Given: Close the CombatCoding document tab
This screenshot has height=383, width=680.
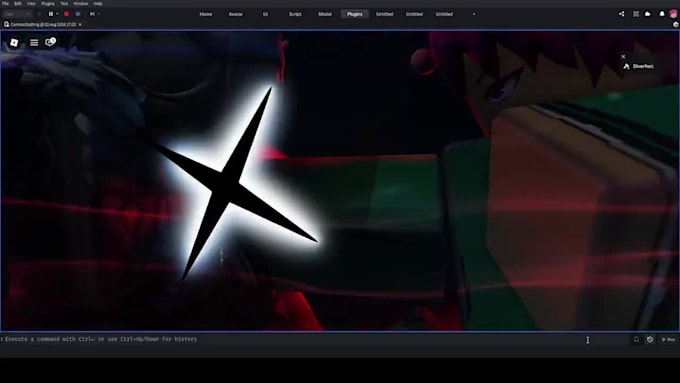Looking at the screenshot, I should pos(80,25).
